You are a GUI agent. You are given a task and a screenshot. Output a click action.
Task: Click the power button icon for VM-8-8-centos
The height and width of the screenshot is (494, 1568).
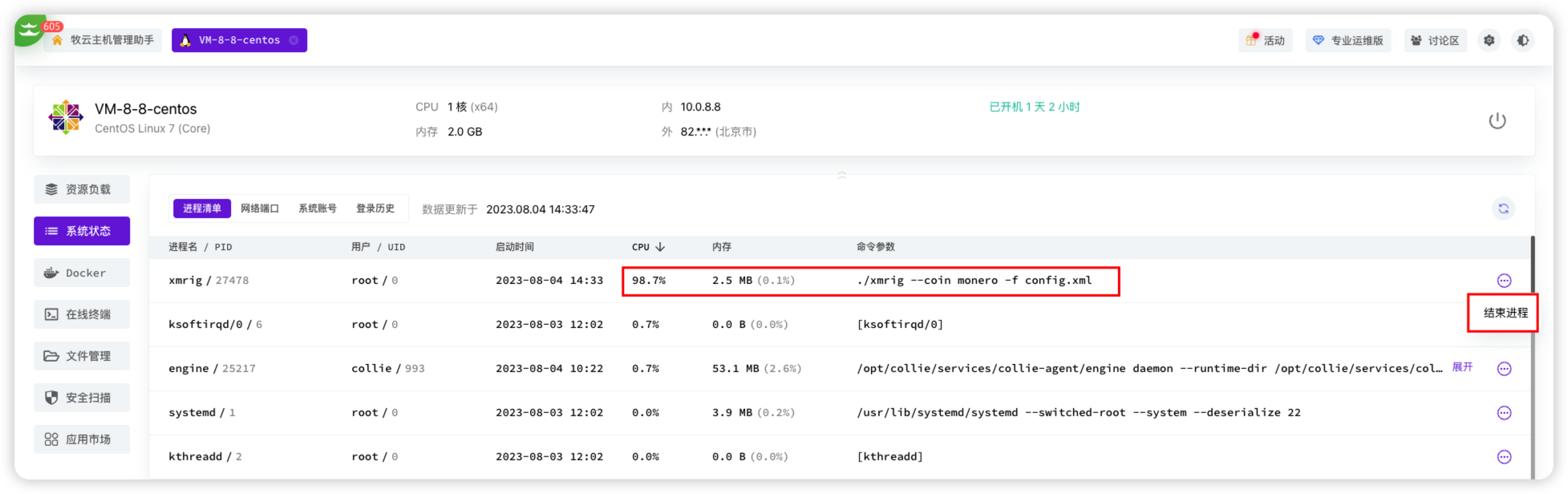tap(1497, 121)
